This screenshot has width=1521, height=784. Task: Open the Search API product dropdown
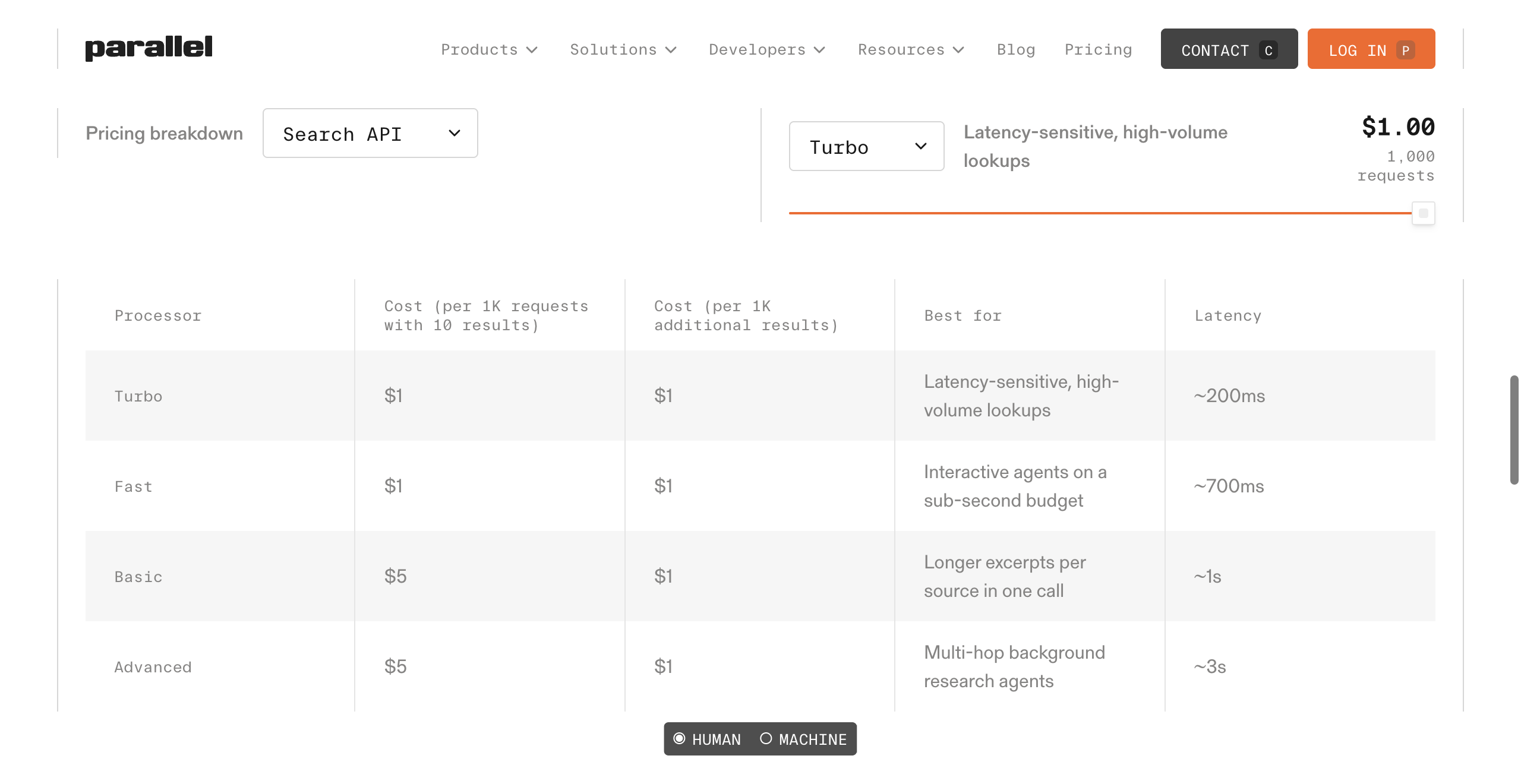click(370, 133)
